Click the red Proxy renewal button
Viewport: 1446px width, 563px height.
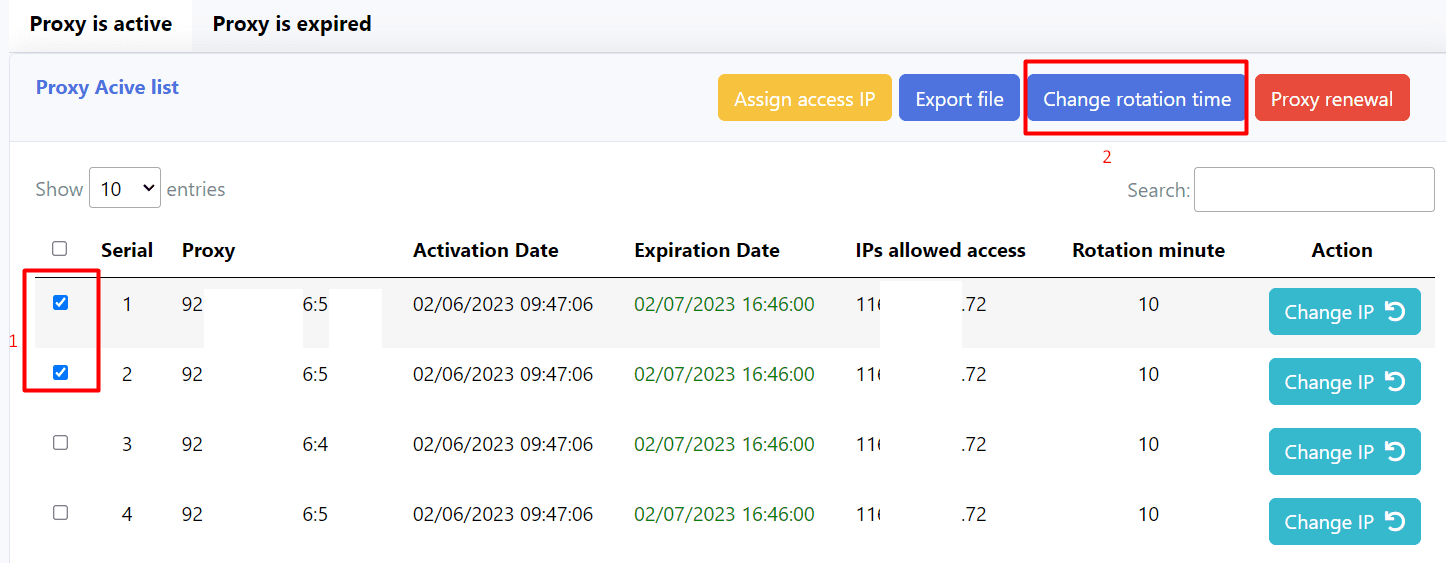coord(1331,98)
